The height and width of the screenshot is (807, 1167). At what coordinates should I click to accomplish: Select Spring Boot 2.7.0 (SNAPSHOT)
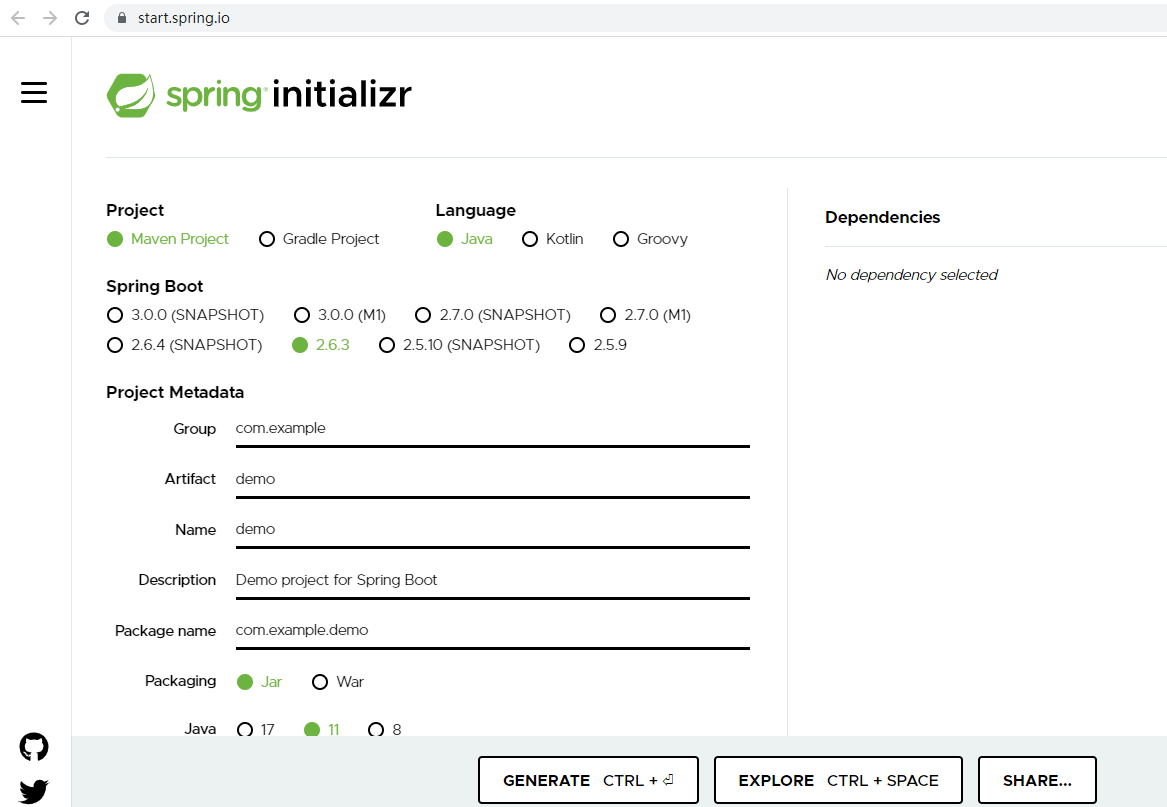tap(493, 315)
